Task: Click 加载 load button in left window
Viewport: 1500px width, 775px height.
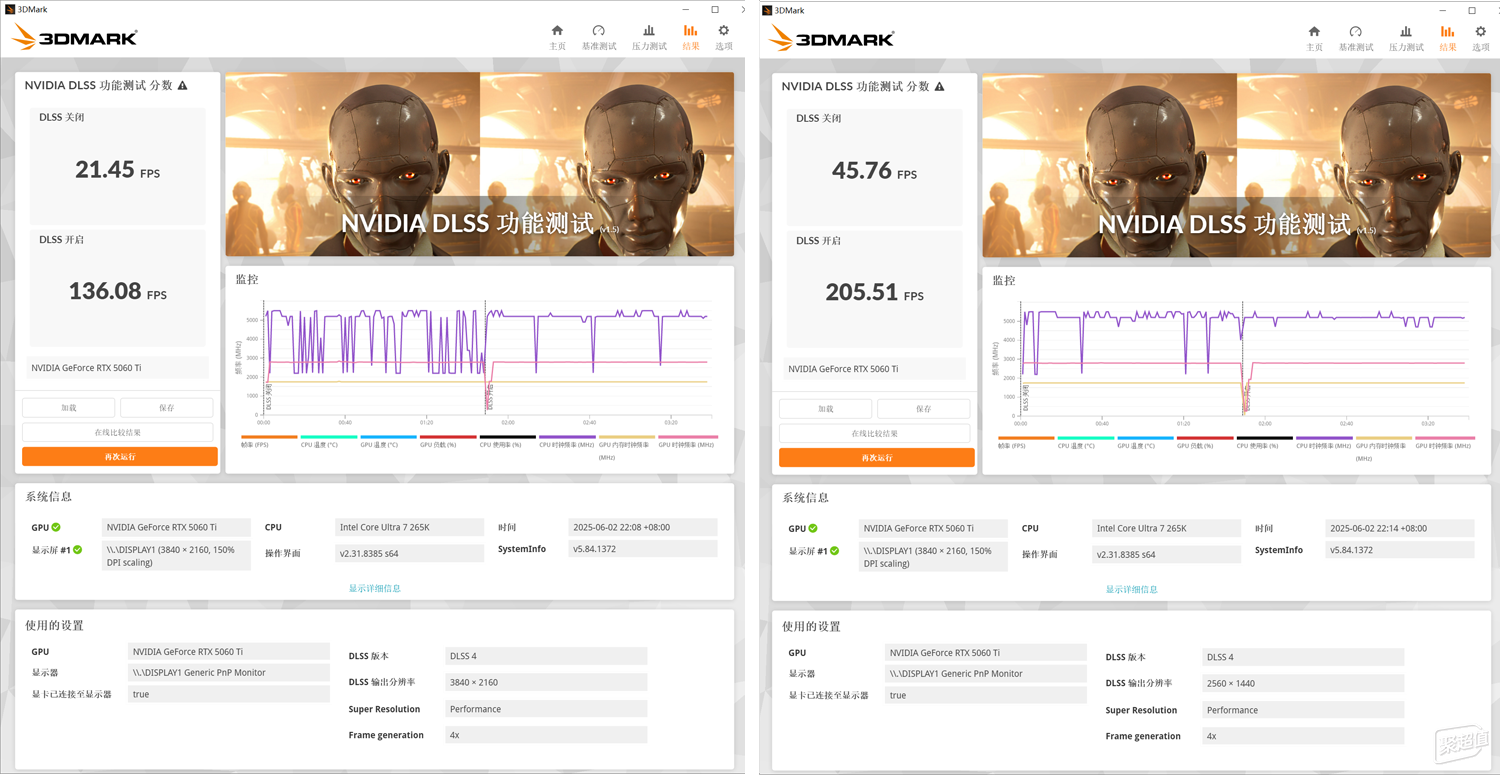Action: pos(68,408)
